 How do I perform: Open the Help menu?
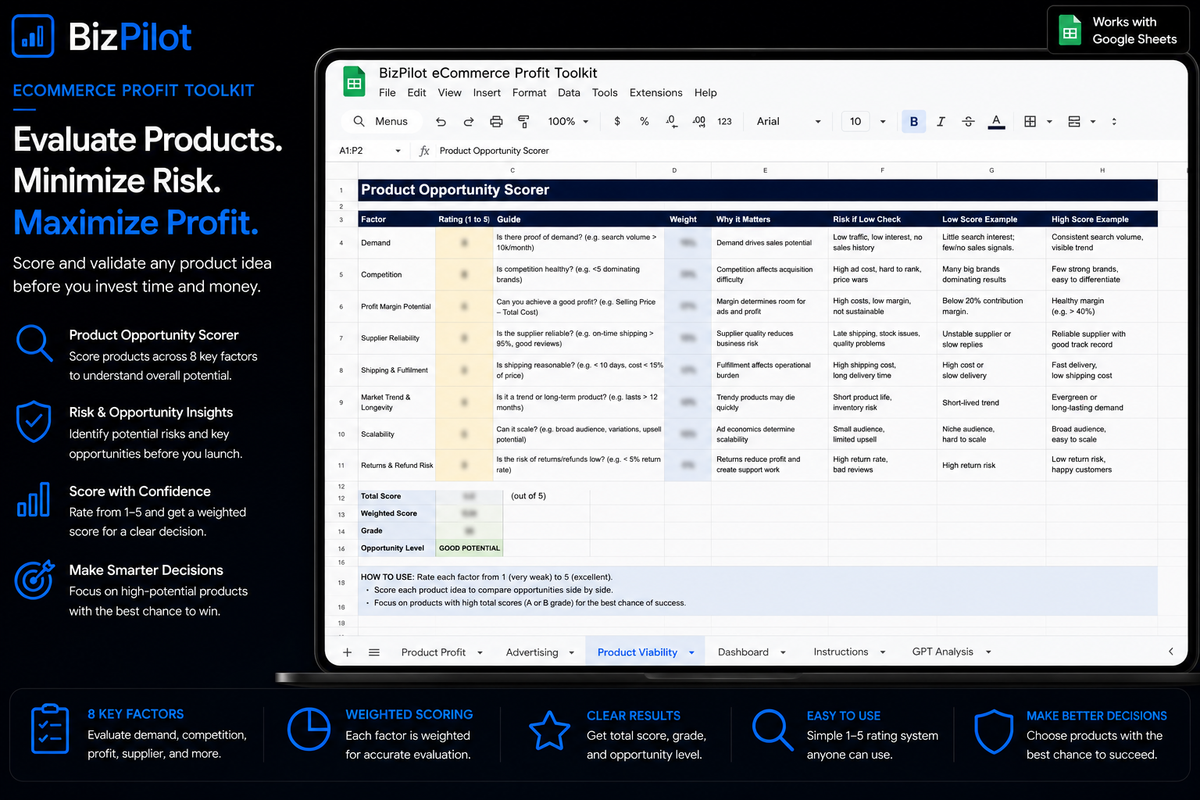(706, 93)
